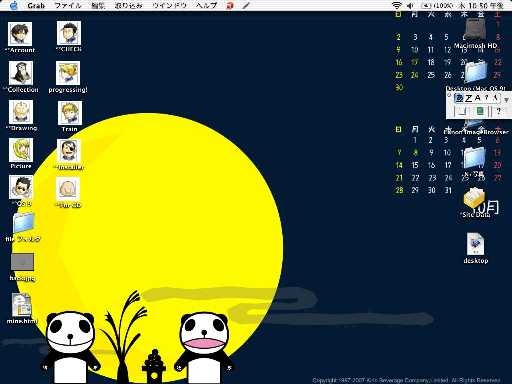Select the Macintosh HD drive icon
The width and height of the screenshot is (512, 384).
(x=476, y=30)
